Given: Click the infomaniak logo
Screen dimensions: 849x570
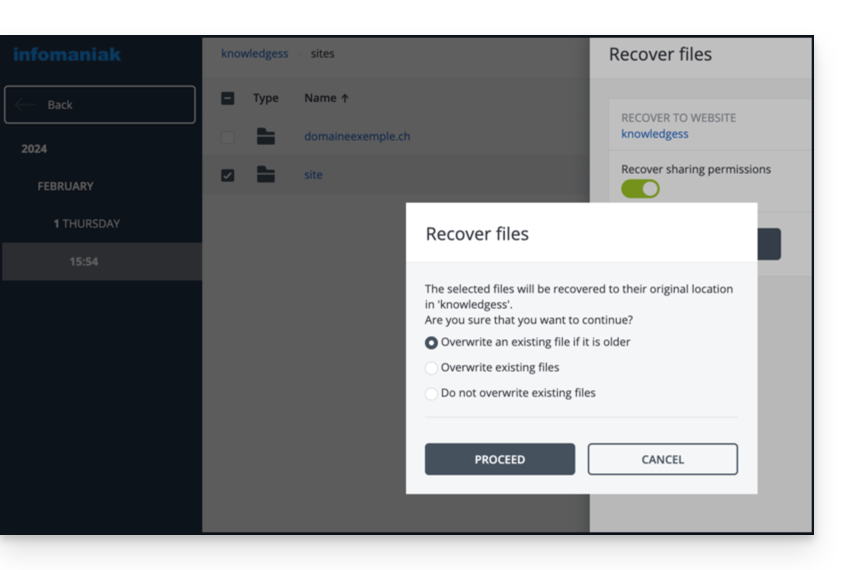Looking at the screenshot, I should (x=67, y=55).
